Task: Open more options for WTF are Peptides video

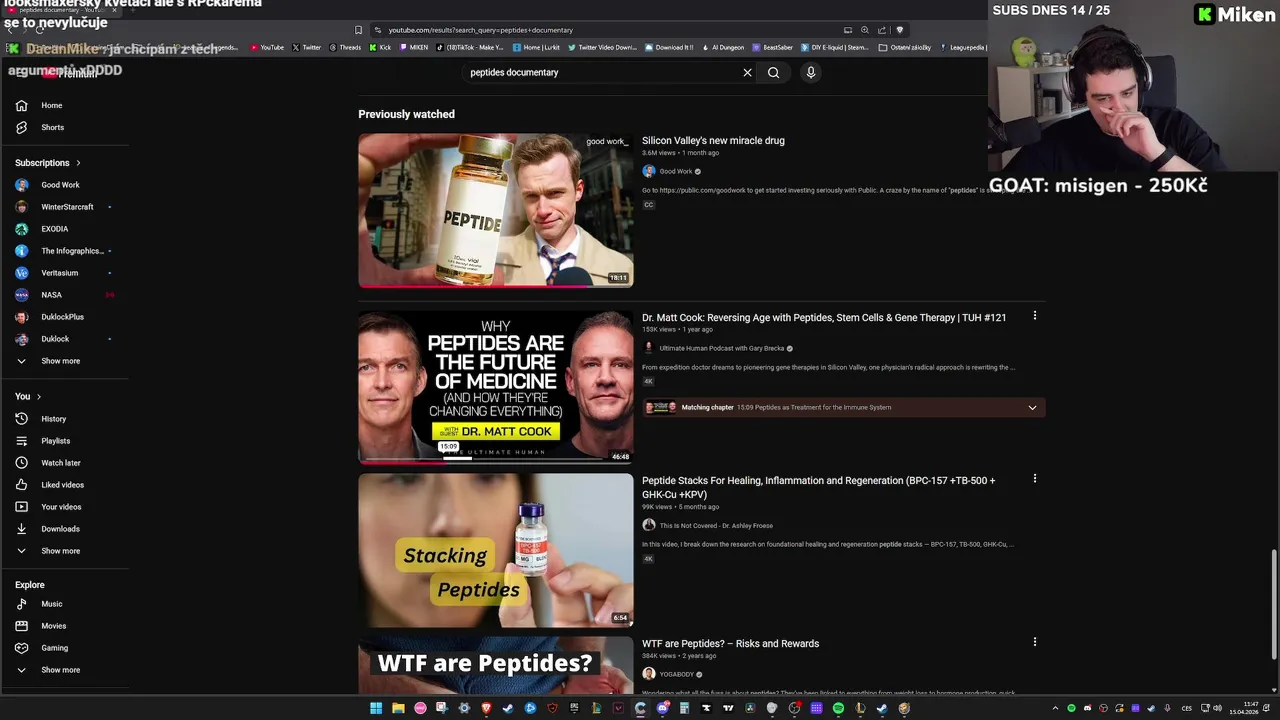Action: tap(1034, 642)
